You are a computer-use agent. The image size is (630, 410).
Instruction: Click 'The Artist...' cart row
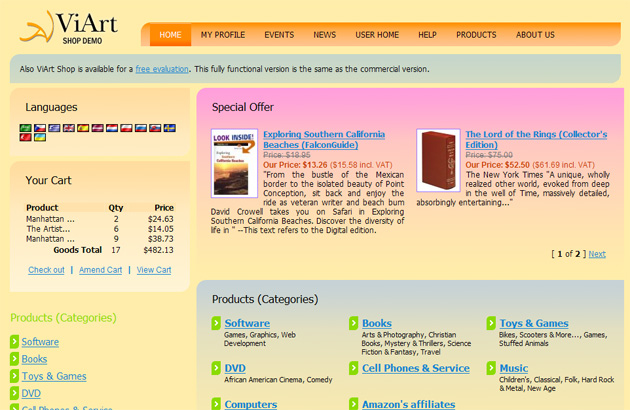pyautogui.click(x=100, y=229)
